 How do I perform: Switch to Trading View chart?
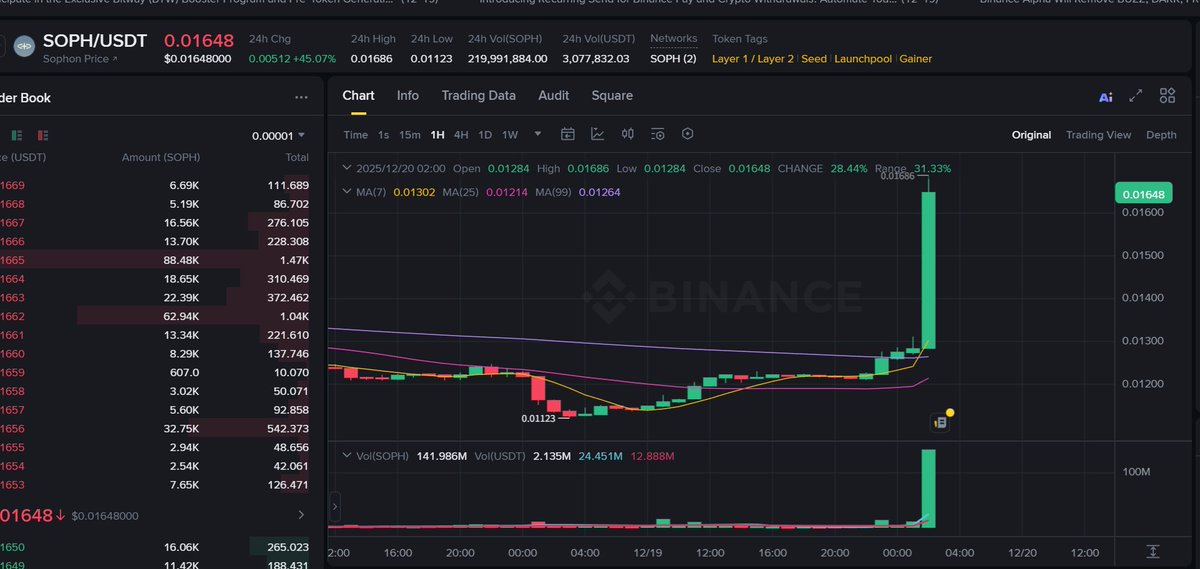coord(1098,135)
